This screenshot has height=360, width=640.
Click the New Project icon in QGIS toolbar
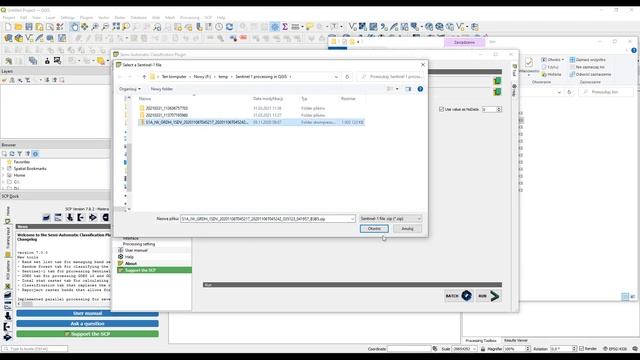pos(8,27)
